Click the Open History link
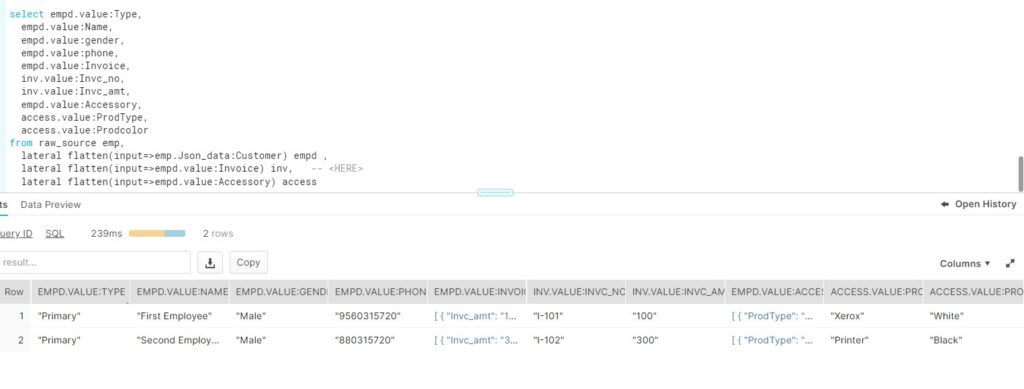Image resolution: width=1024 pixels, height=389 pixels. 985,204
